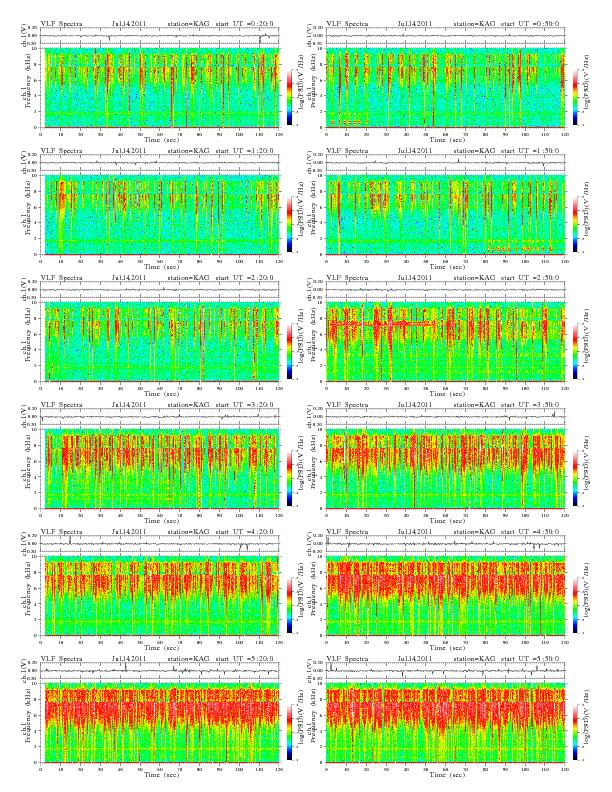Click the title text 'start UT =4:20:0'
The width and height of the screenshot is (612, 792).
[x=244, y=531]
